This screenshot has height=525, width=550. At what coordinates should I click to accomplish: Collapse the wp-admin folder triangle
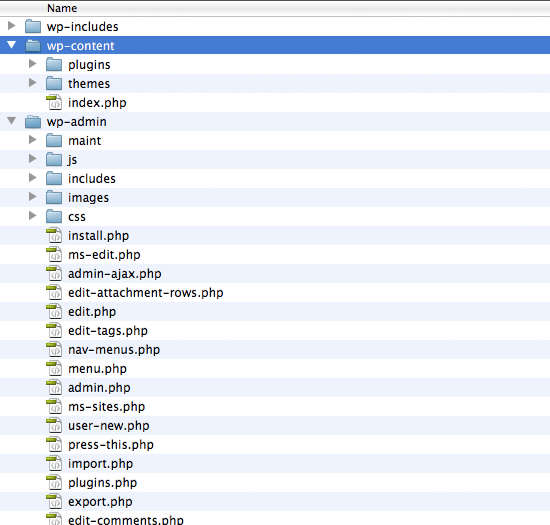12,121
